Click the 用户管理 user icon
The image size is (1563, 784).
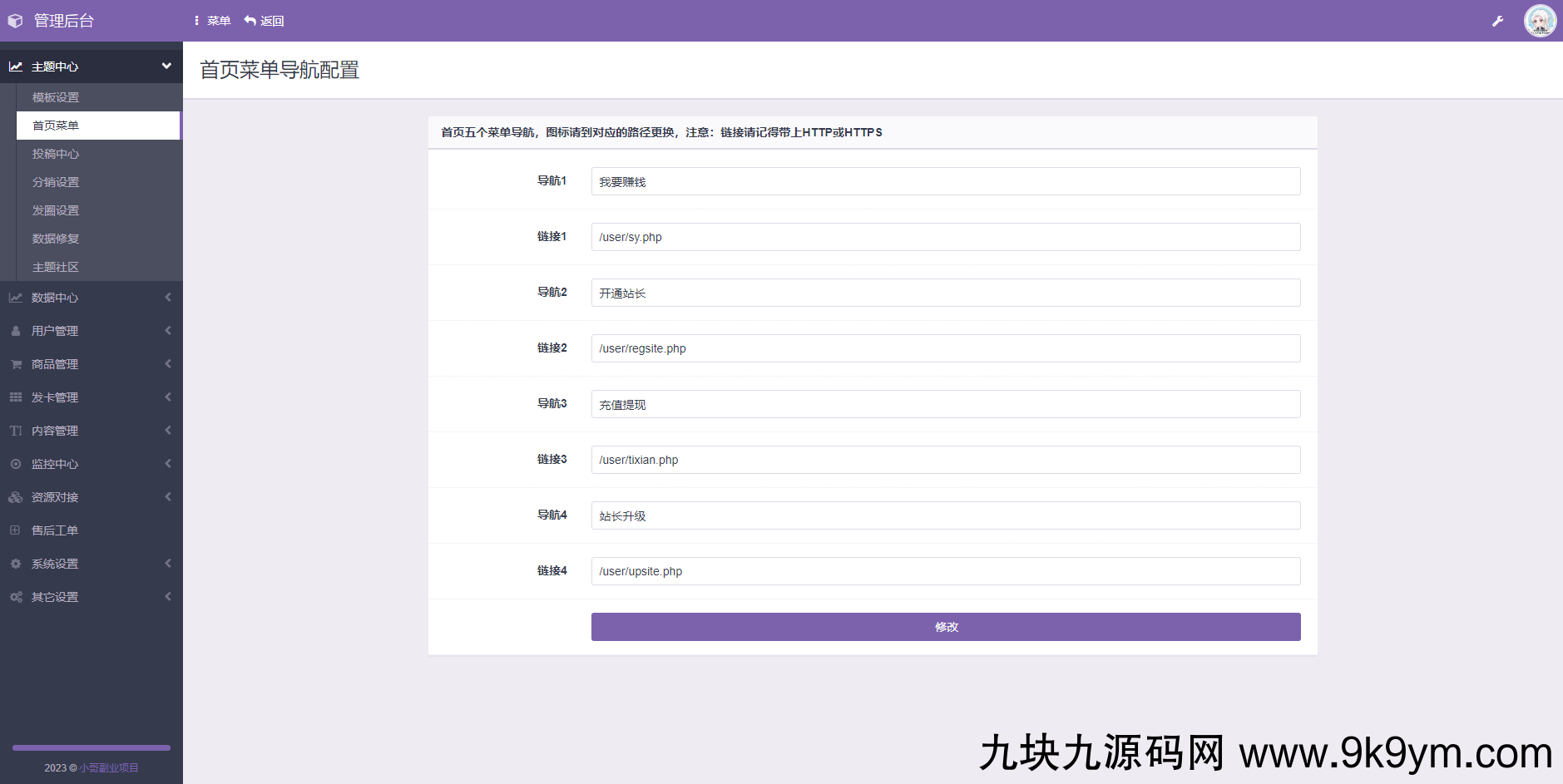pyautogui.click(x=16, y=330)
